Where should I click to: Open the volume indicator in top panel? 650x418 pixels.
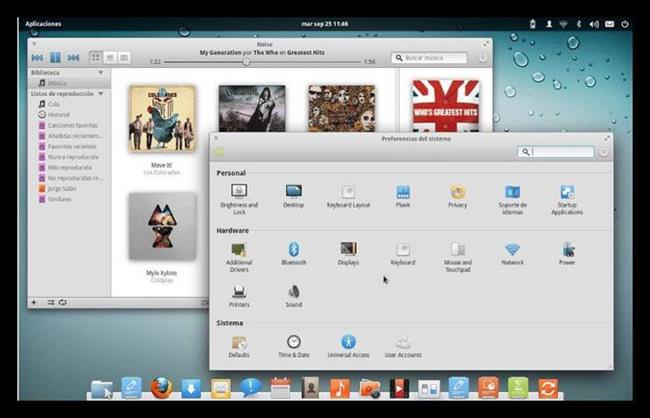click(594, 24)
